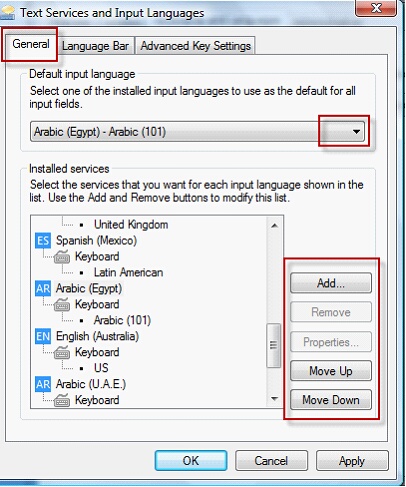Image resolution: width=406 pixels, height=487 pixels.
Task: Click the AR badge beside Arabic (U.A.E.)
Action: point(43,384)
